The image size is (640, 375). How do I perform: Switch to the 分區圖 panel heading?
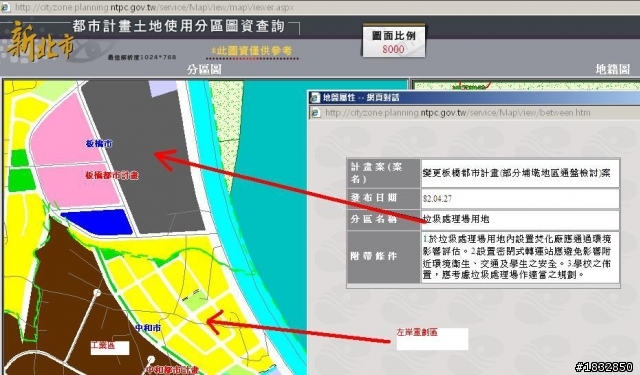(x=204, y=69)
